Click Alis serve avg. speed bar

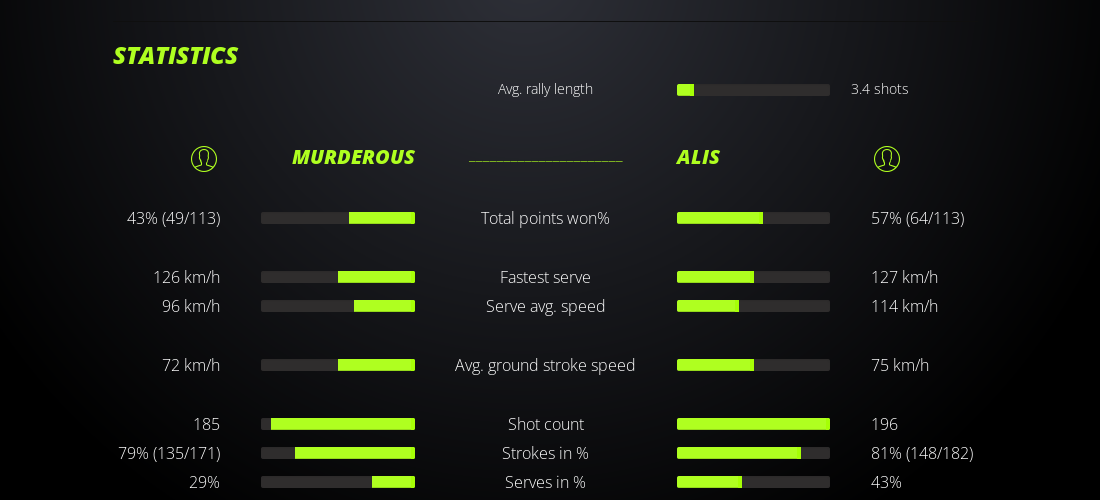tap(753, 306)
